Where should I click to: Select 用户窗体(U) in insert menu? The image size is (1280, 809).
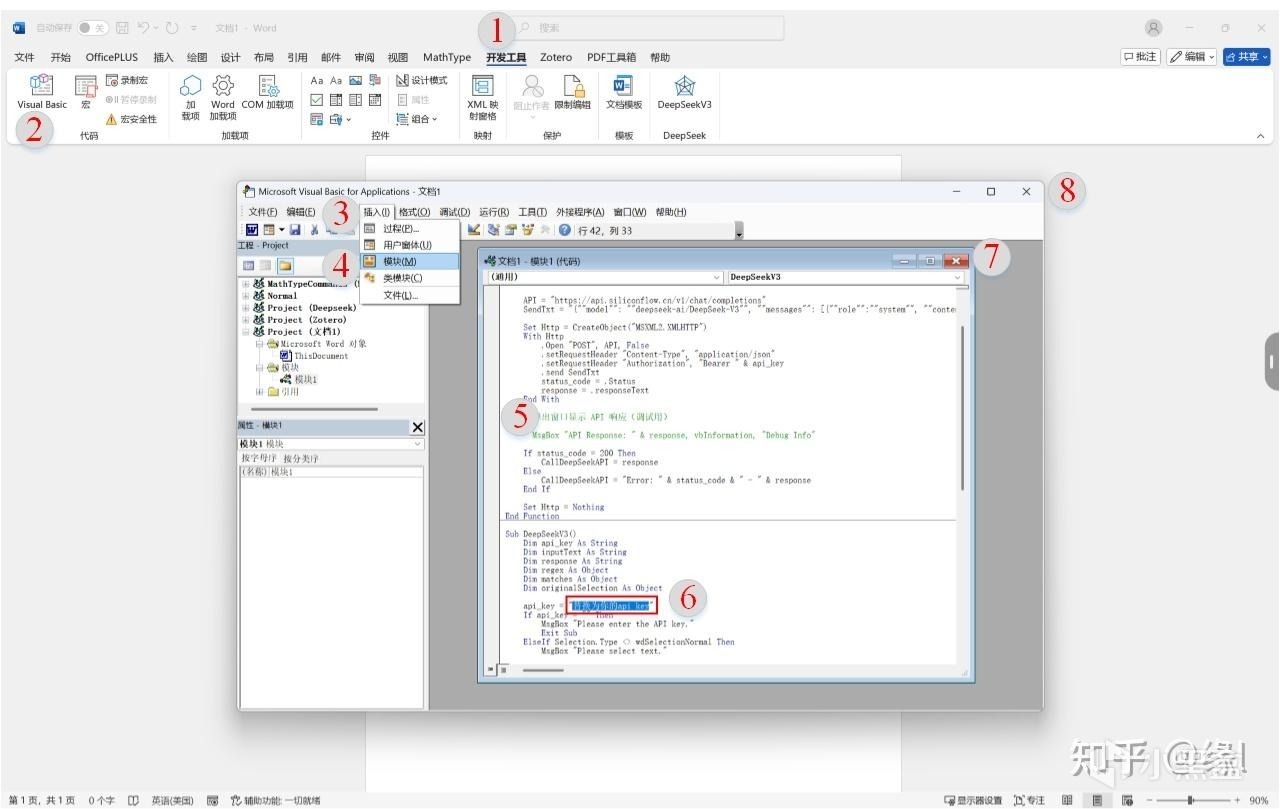pyautogui.click(x=409, y=245)
